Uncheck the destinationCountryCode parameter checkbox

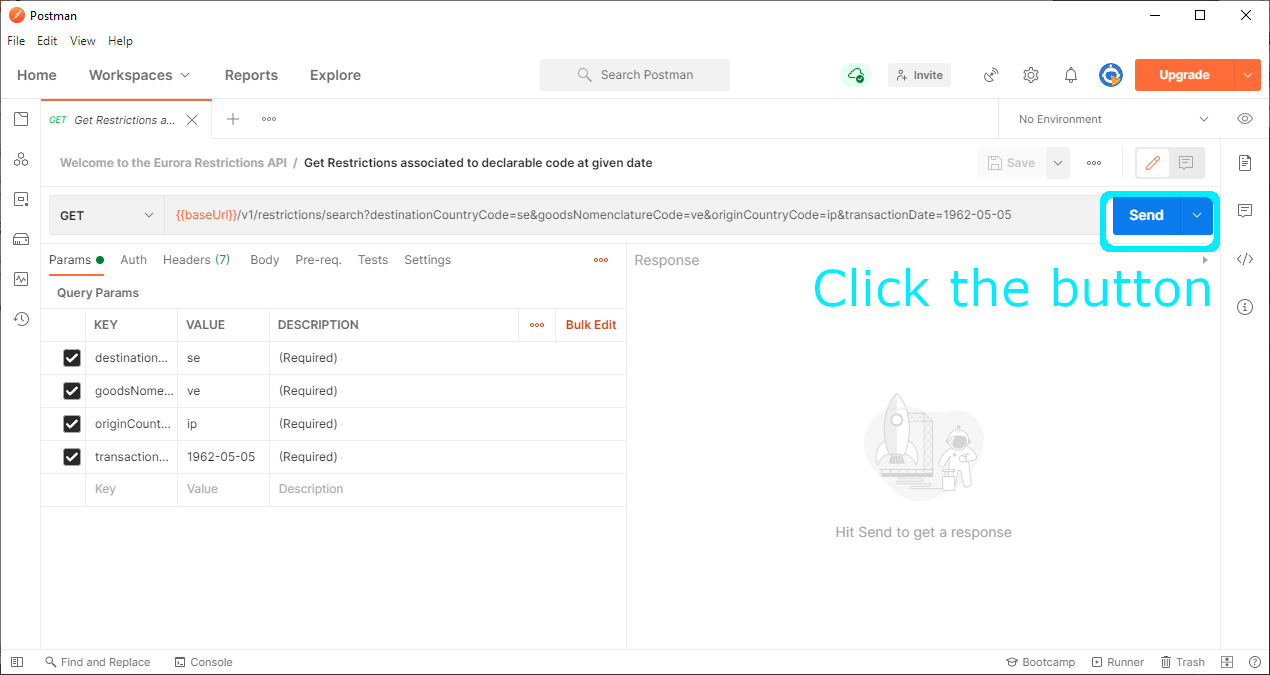click(x=72, y=358)
